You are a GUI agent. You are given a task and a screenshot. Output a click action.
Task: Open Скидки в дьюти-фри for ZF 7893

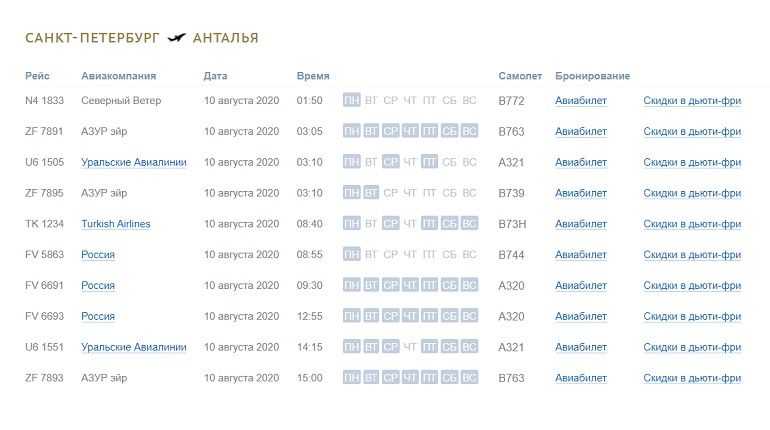692,378
